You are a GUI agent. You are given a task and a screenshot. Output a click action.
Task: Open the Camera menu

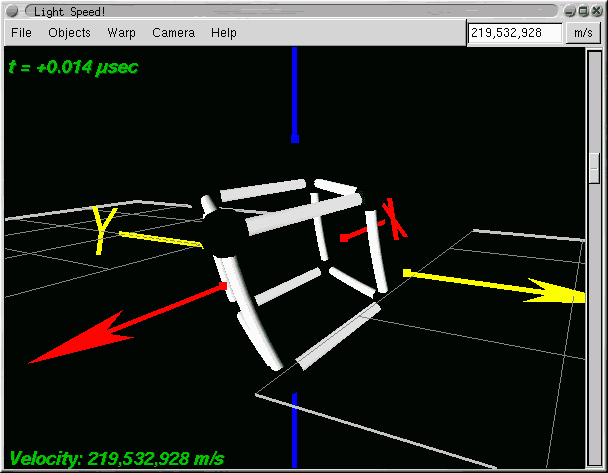click(x=173, y=33)
